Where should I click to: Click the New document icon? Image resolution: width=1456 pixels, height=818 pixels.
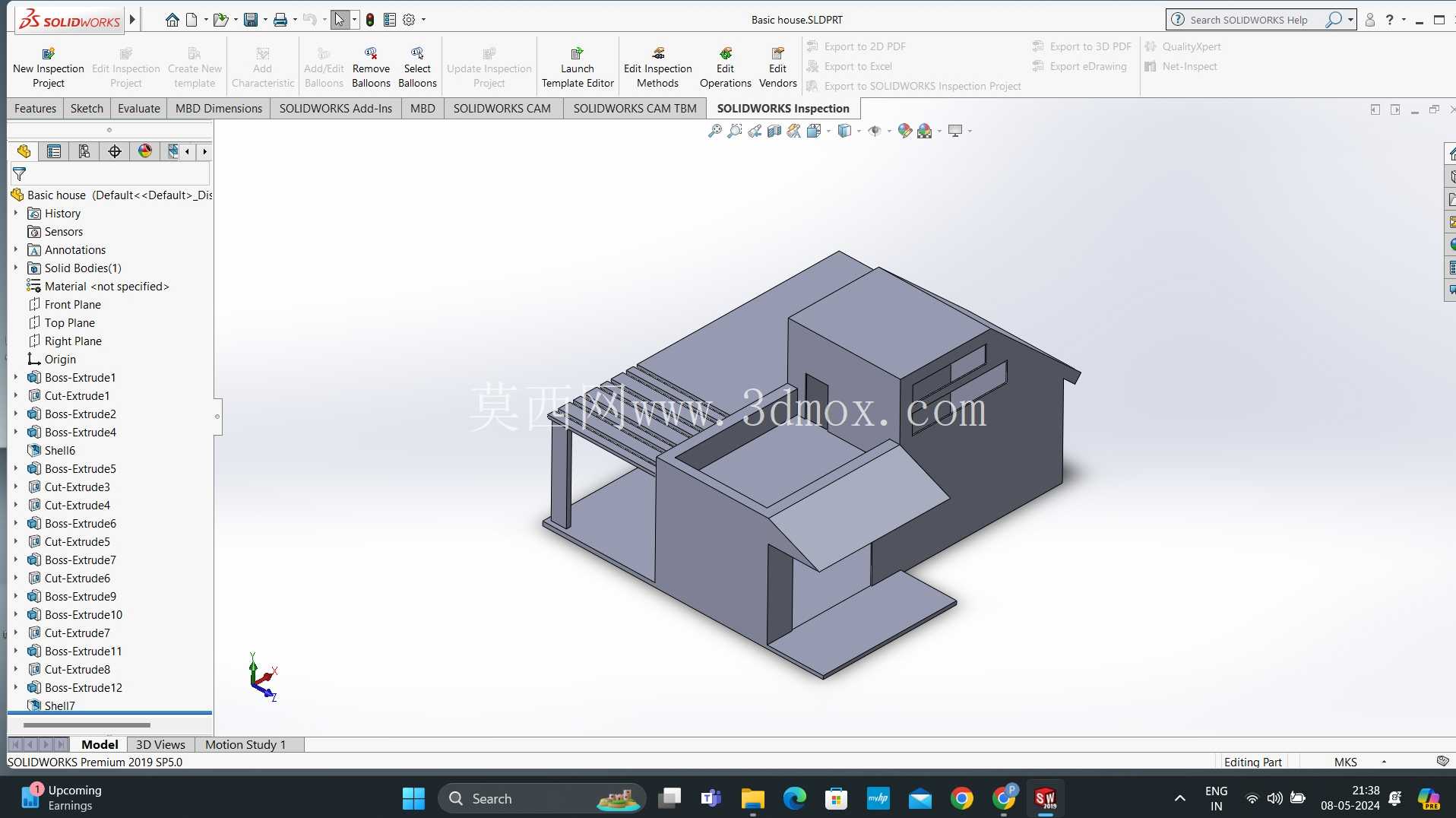coord(191,20)
